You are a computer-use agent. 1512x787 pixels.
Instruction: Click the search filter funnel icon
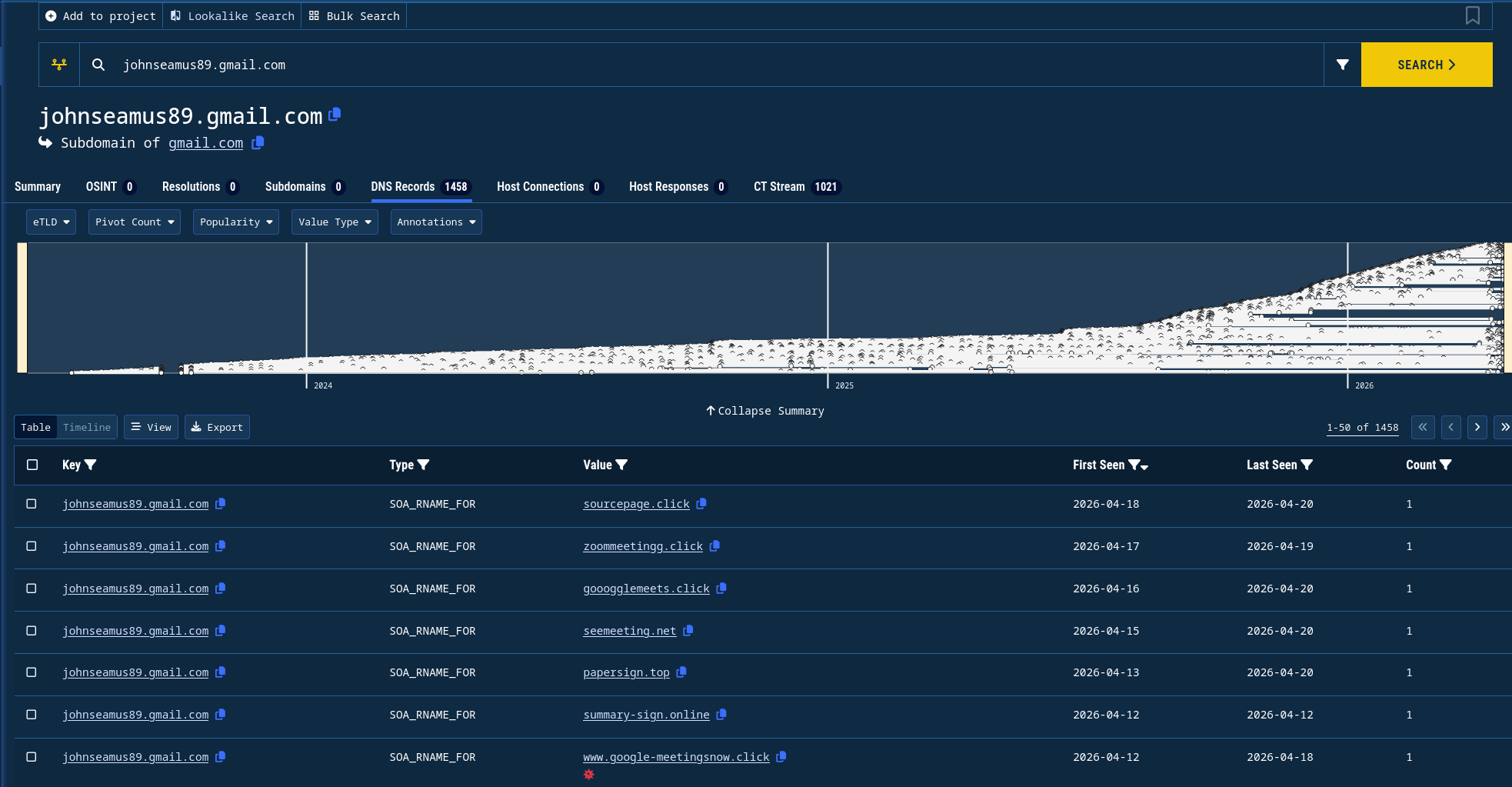coord(1342,65)
